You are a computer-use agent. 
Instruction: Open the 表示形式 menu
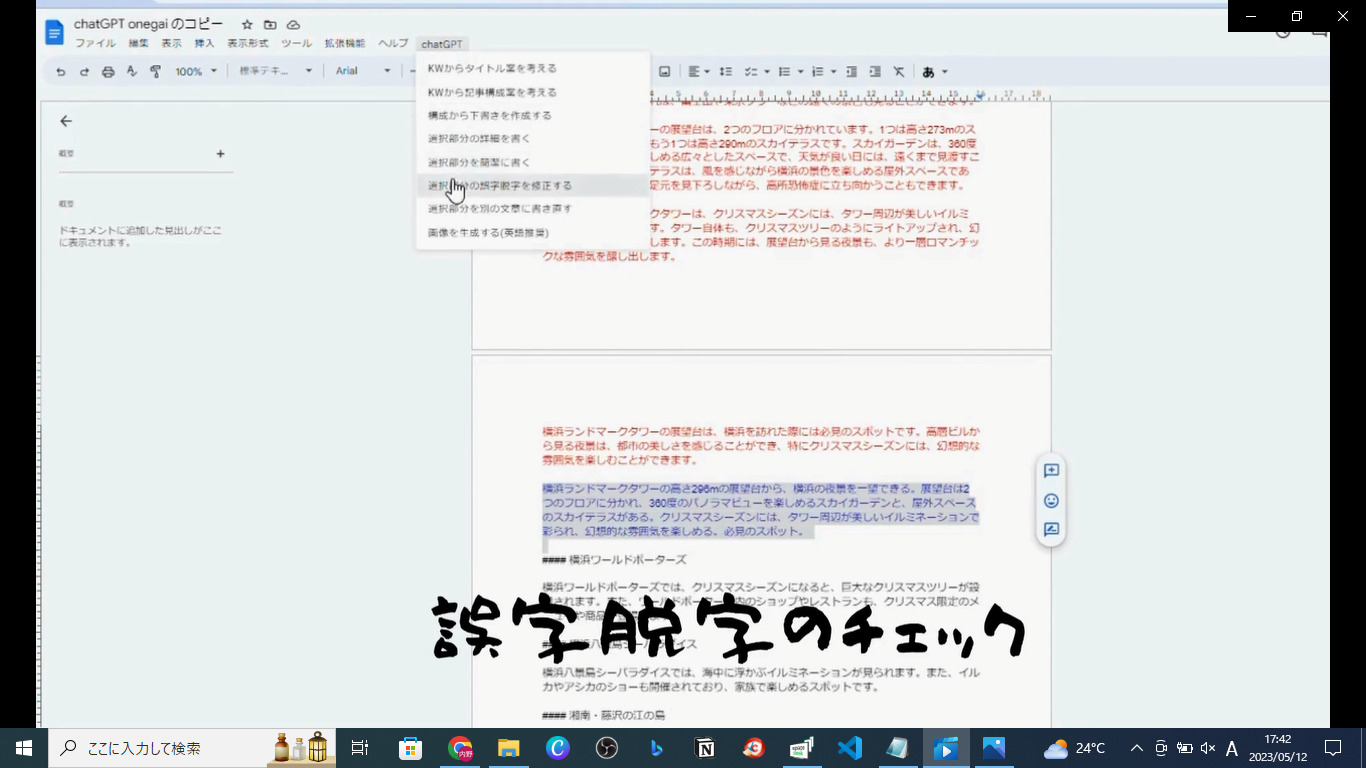(x=247, y=44)
